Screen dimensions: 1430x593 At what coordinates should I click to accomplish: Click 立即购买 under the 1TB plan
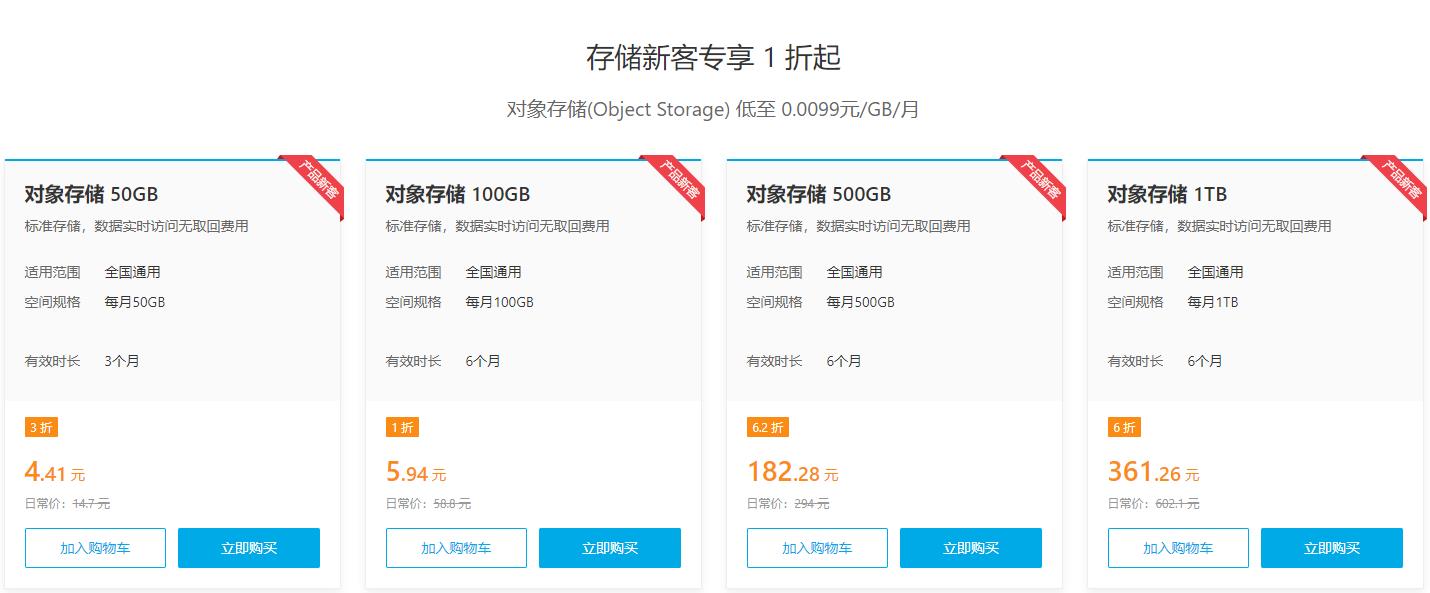(x=1332, y=548)
